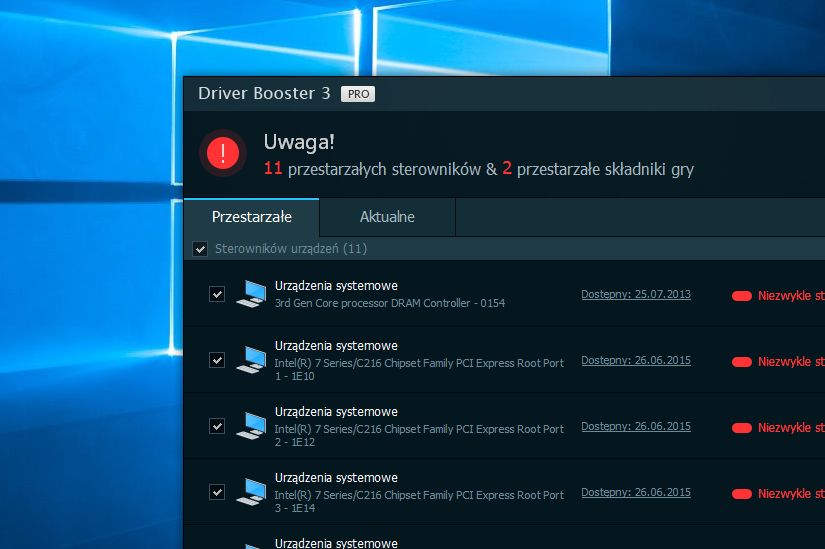Screen dimensions: 825x549
Task: Click the 'przestarzałe składniki gry' text
Action: (605, 169)
